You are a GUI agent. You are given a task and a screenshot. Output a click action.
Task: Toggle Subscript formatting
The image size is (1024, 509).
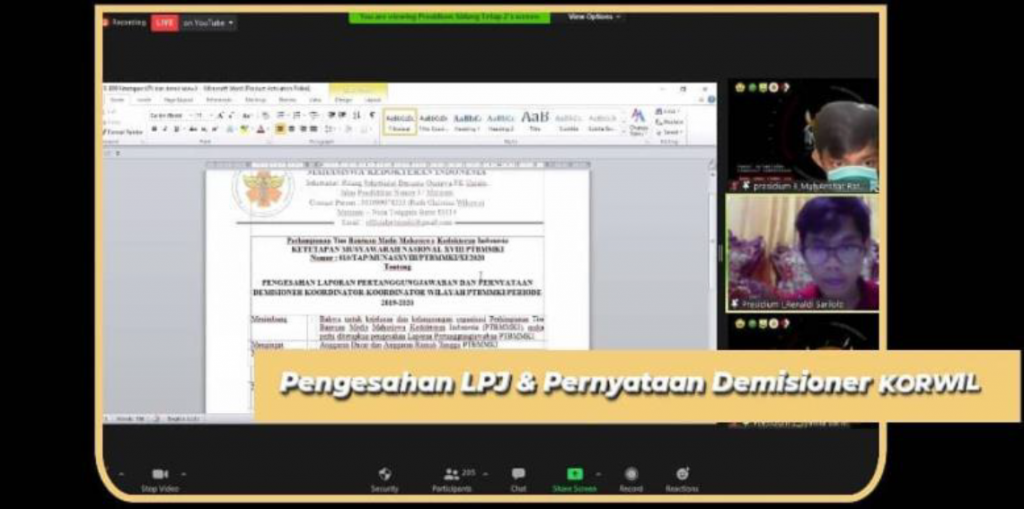[x=204, y=129]
